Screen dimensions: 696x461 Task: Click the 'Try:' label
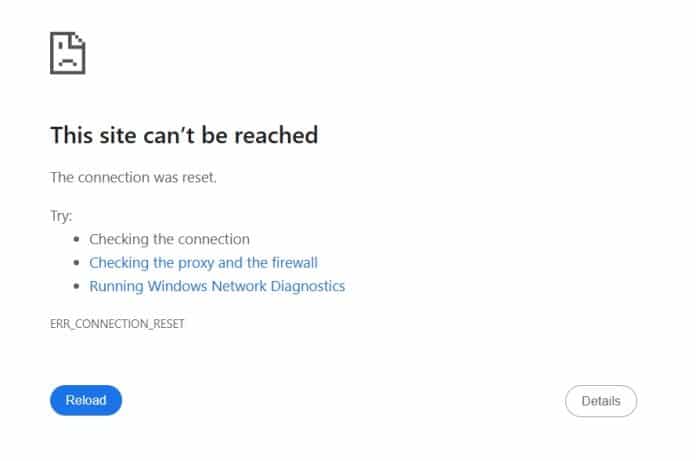(x=61, y=215)
